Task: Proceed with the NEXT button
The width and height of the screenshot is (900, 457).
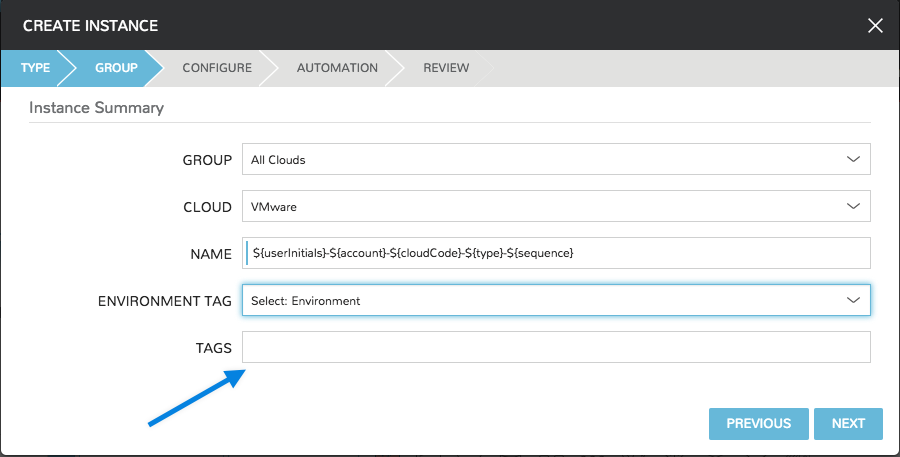Action: coord(848,423)
